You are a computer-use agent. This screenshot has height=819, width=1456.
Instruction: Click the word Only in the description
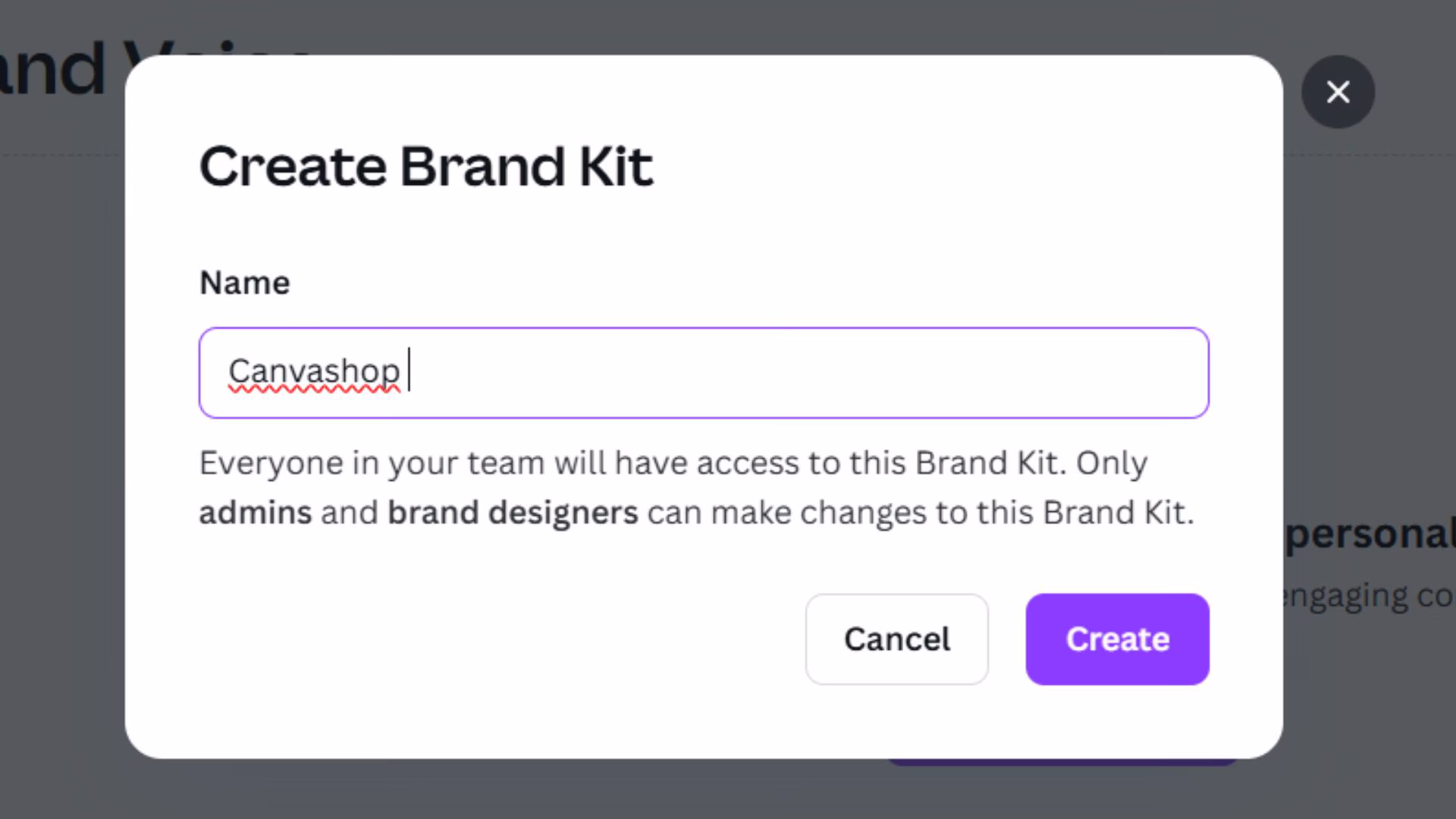[x=1111, y=463]
